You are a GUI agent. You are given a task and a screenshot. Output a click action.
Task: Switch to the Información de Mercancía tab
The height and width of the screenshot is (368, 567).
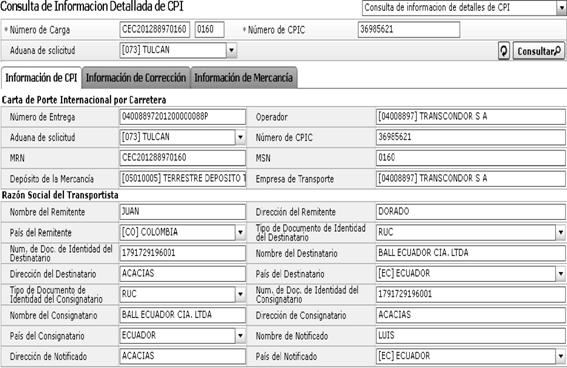point(244,77)
